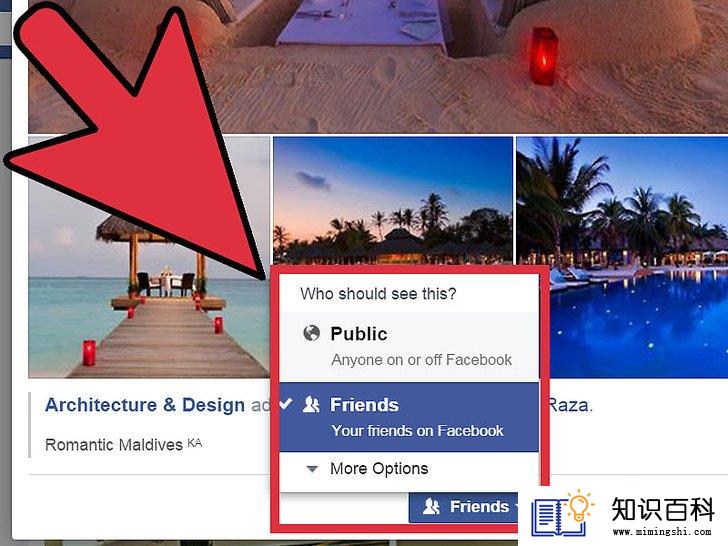This screenshot has width=728, height=546.
Task: Open the Friends audience selector button
Action: tap(464, 507)
